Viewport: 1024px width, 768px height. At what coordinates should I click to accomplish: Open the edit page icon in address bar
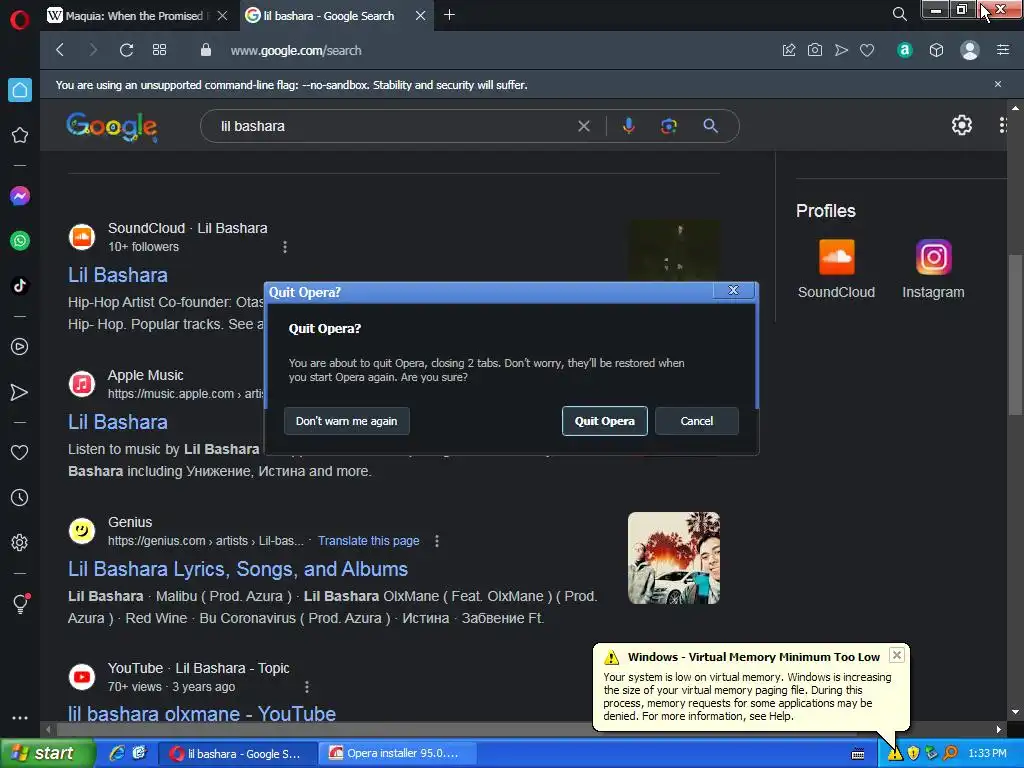(789, 50)
